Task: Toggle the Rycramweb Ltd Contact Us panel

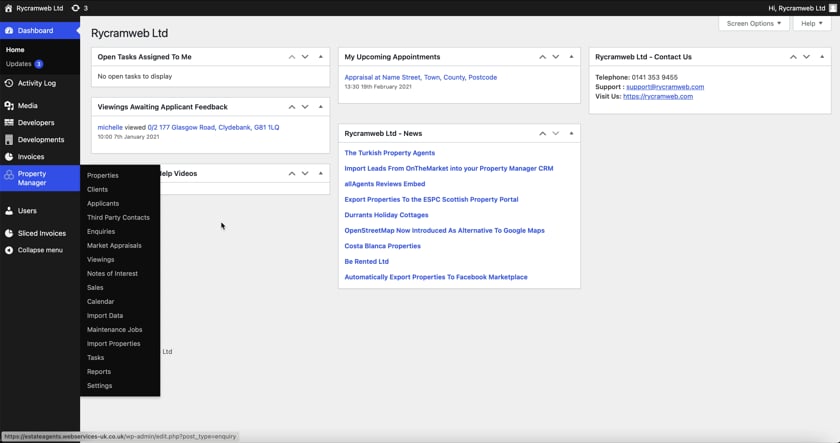Action: (822, 57)
